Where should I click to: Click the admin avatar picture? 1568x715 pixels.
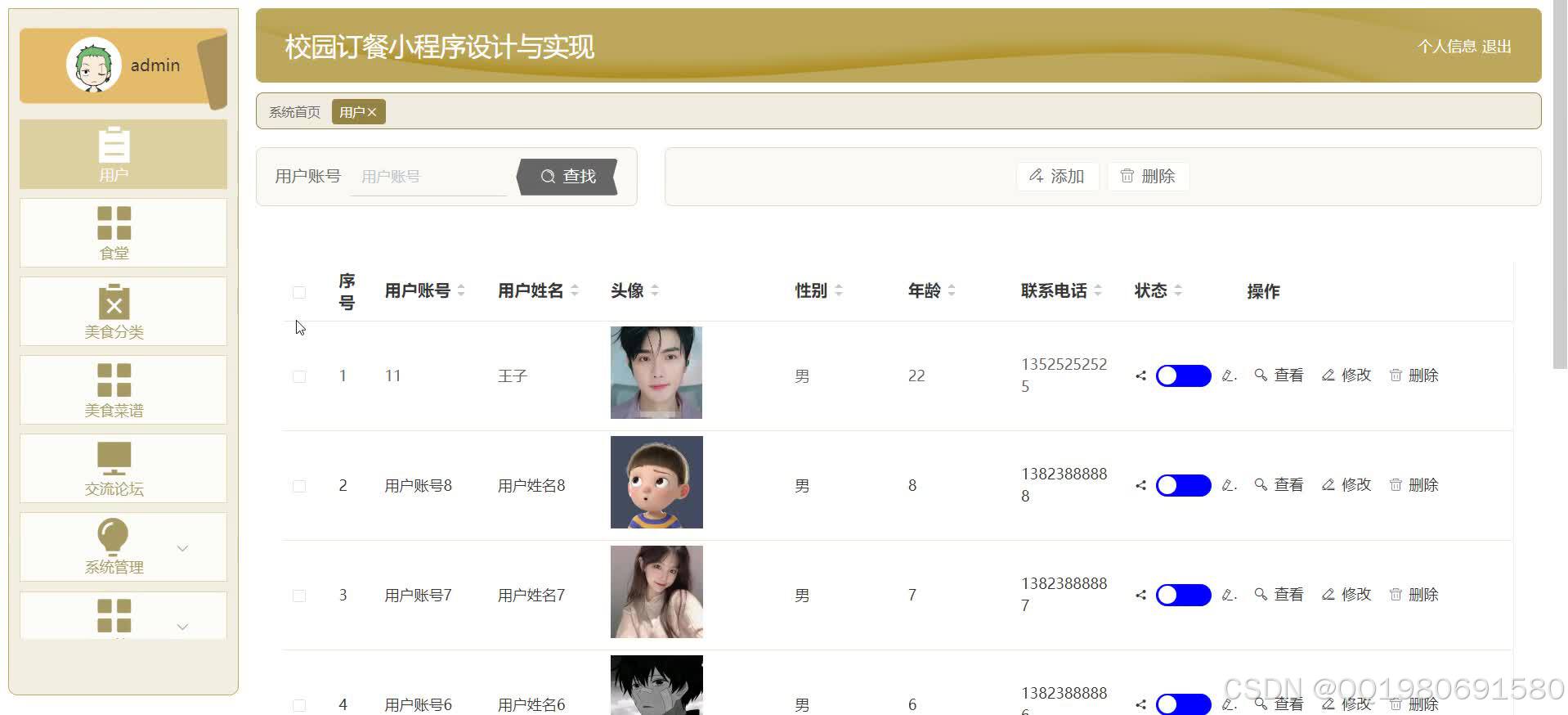coord(93,65)
